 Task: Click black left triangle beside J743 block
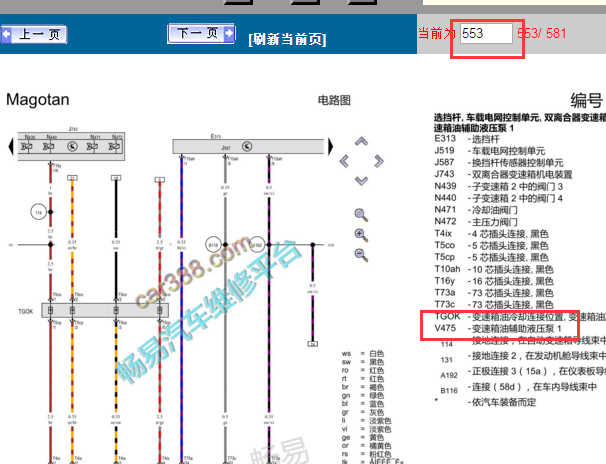[x=11, y=146]
